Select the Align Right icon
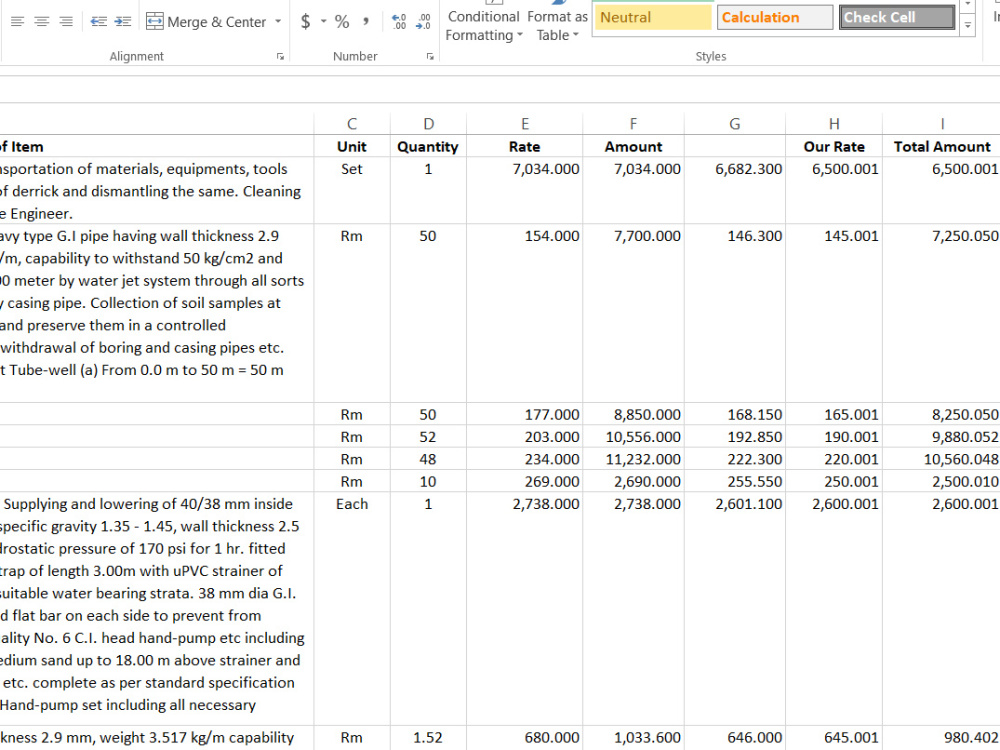Image resolution: width=1000 pixels, height=750 pixels. (x=66, y=22)
